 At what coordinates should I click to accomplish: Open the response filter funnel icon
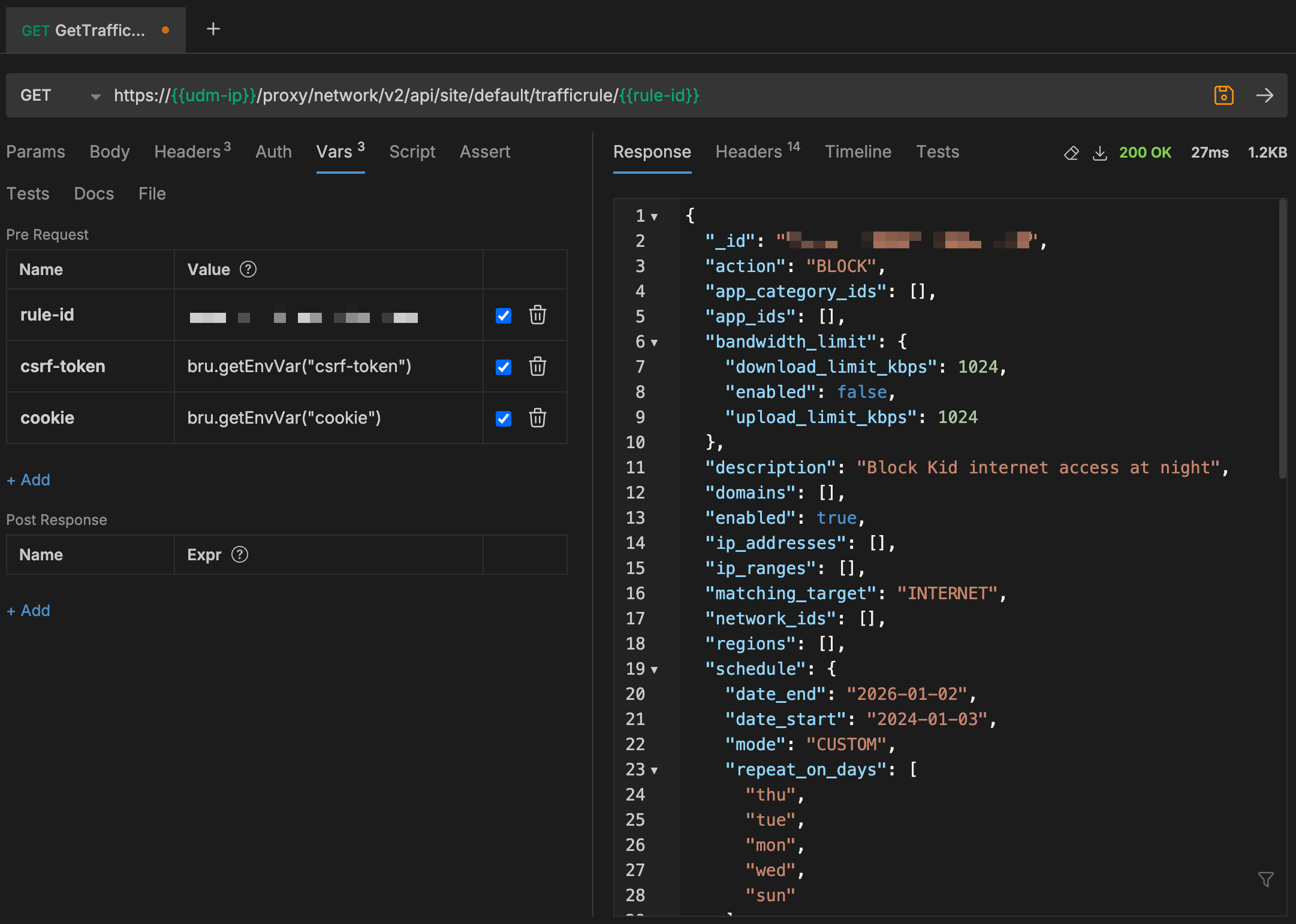[x=1265, y=880]
